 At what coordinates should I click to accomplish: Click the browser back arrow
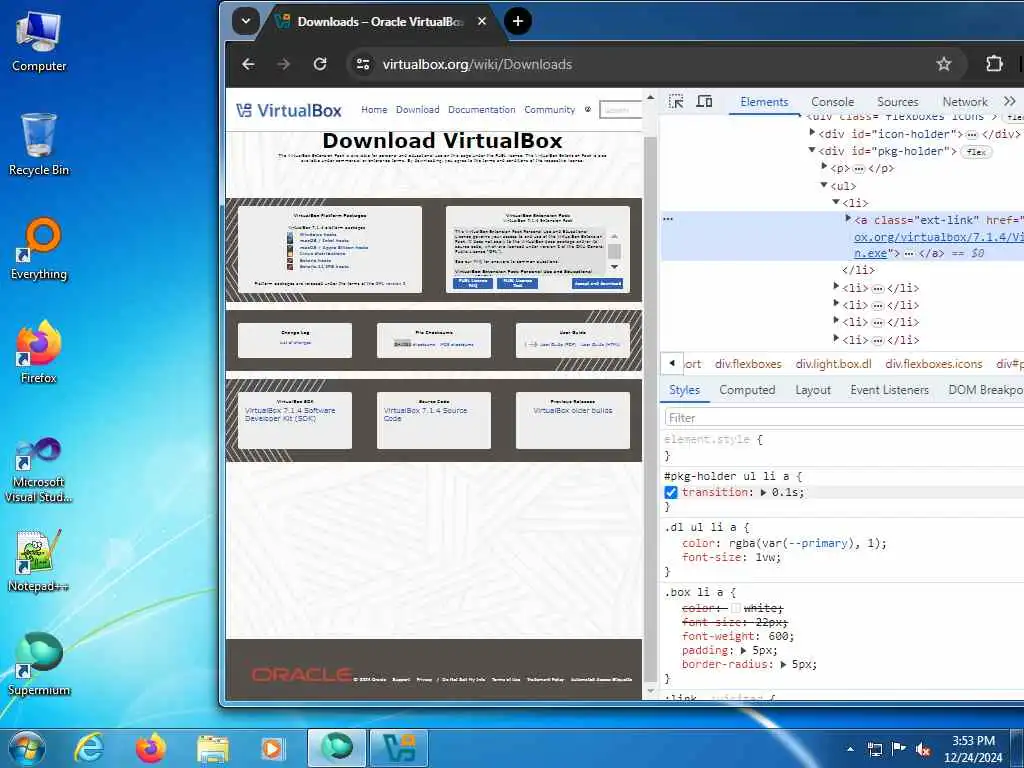(x=248, y=64)
